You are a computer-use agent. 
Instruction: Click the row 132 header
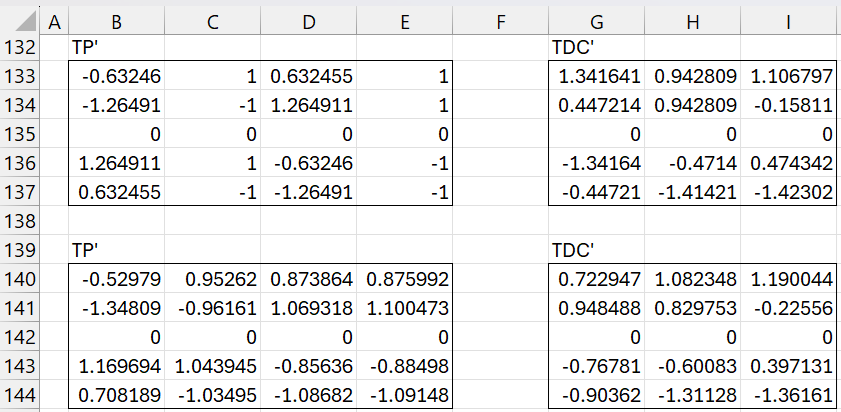[x=20, y=46]
